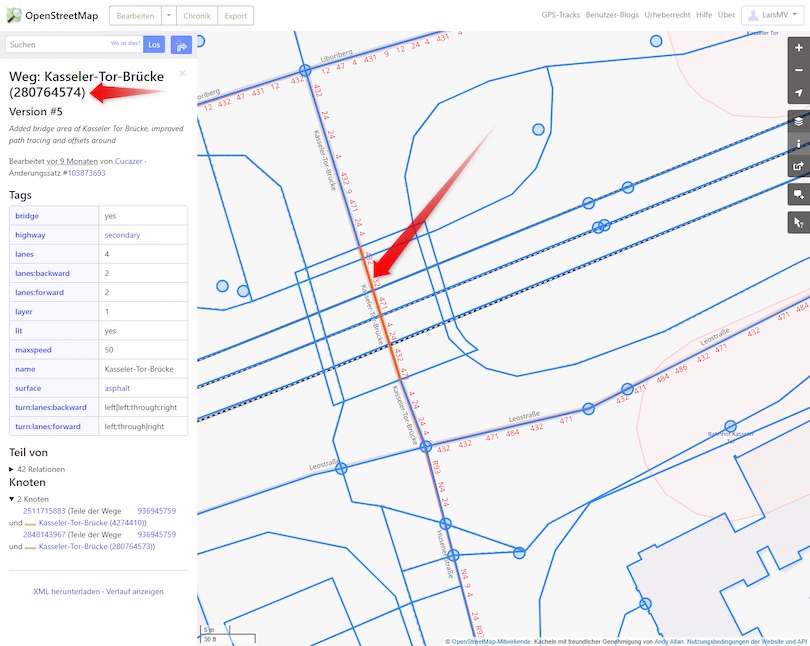Click the 'Wo ist dies?' link
This screenshot has width=810, height=646.
(x=125, y=43)
